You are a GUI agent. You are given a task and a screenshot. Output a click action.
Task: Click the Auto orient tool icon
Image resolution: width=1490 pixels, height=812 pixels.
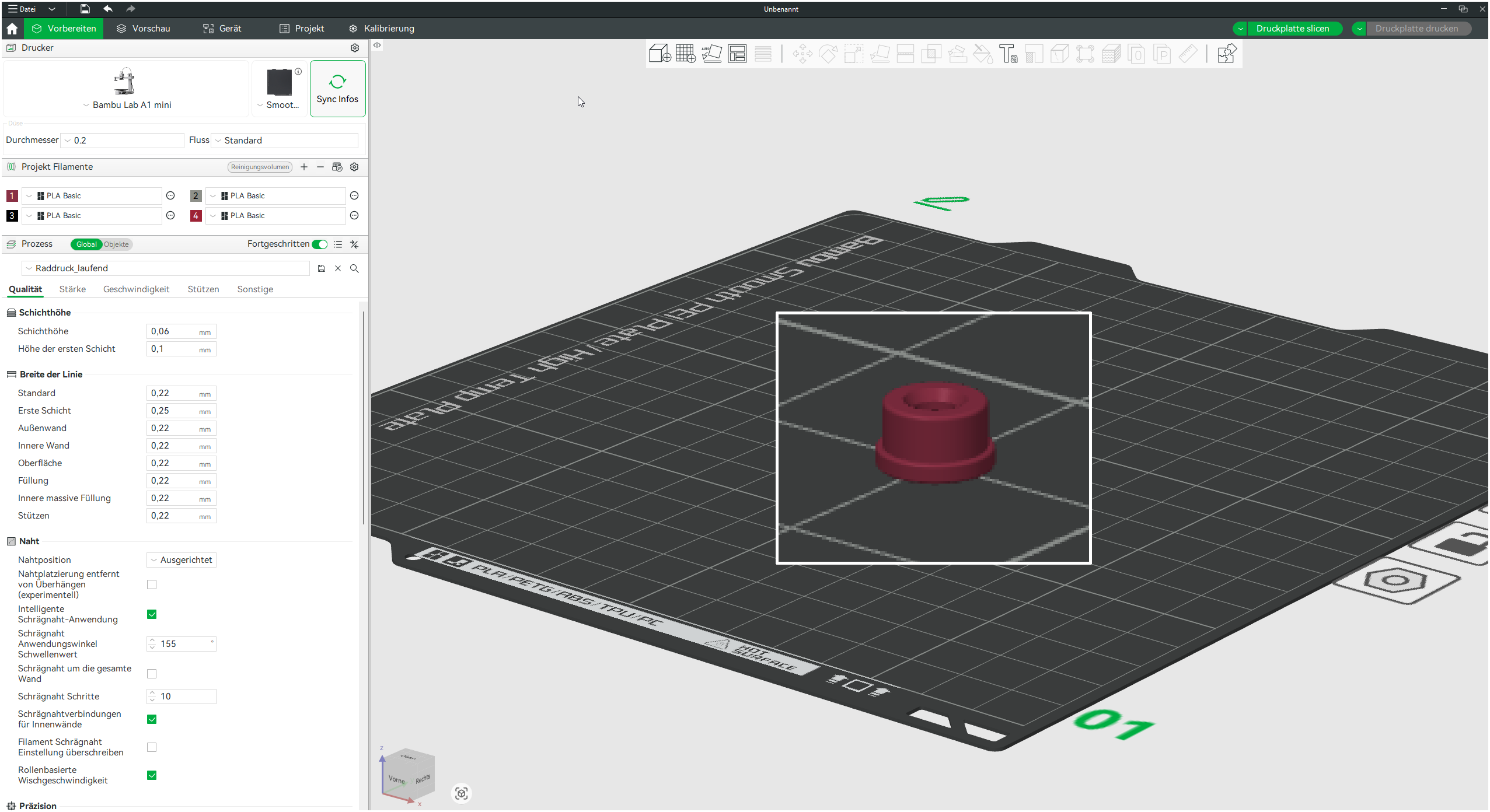point(711,54)
